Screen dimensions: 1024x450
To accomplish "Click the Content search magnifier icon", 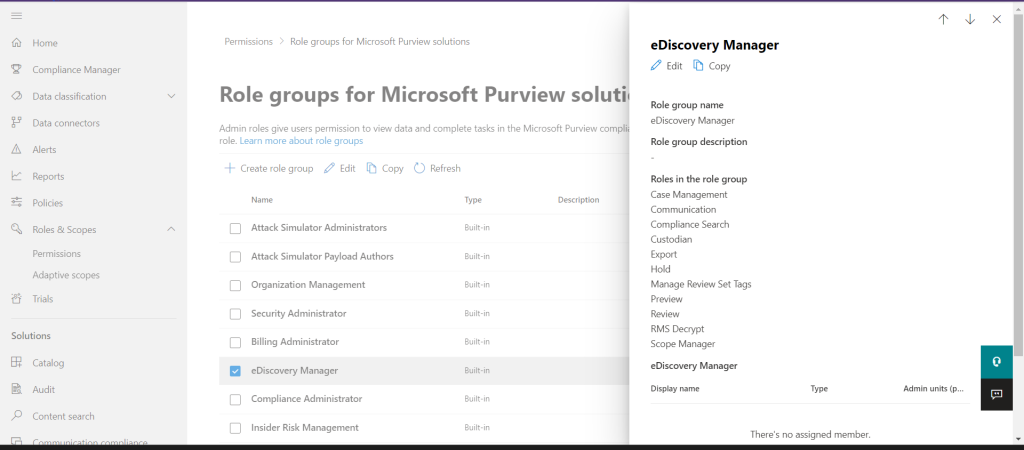I will tap(17, 416).
